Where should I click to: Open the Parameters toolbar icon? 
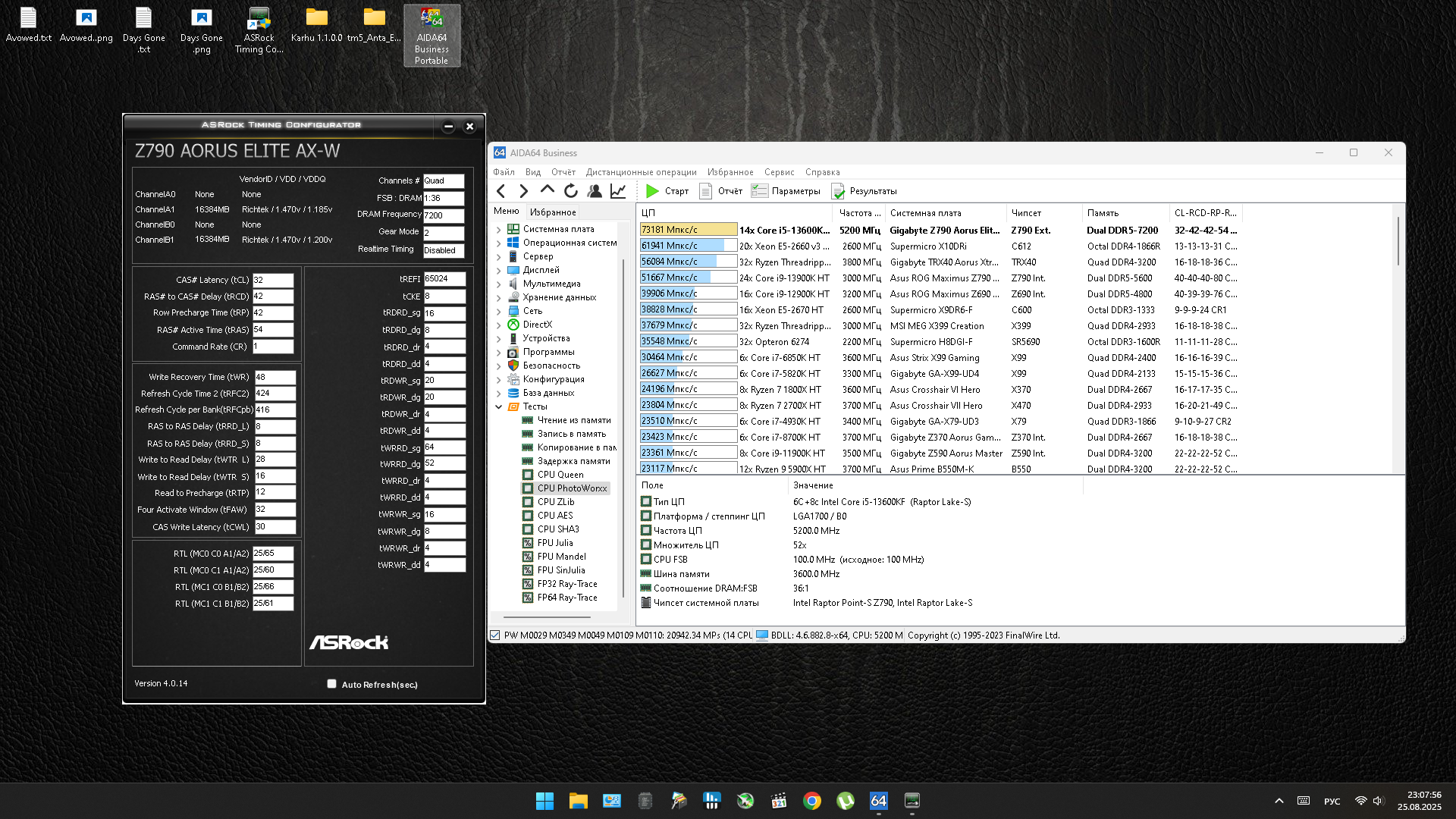tap(760, 191)
